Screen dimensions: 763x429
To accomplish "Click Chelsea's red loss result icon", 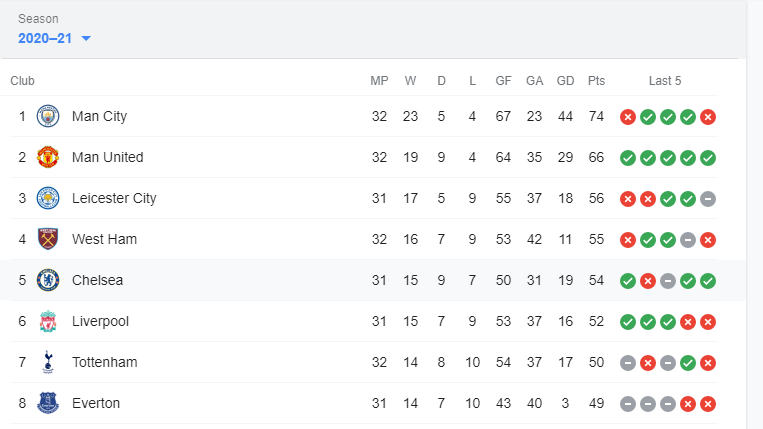I will coord(648,281).
